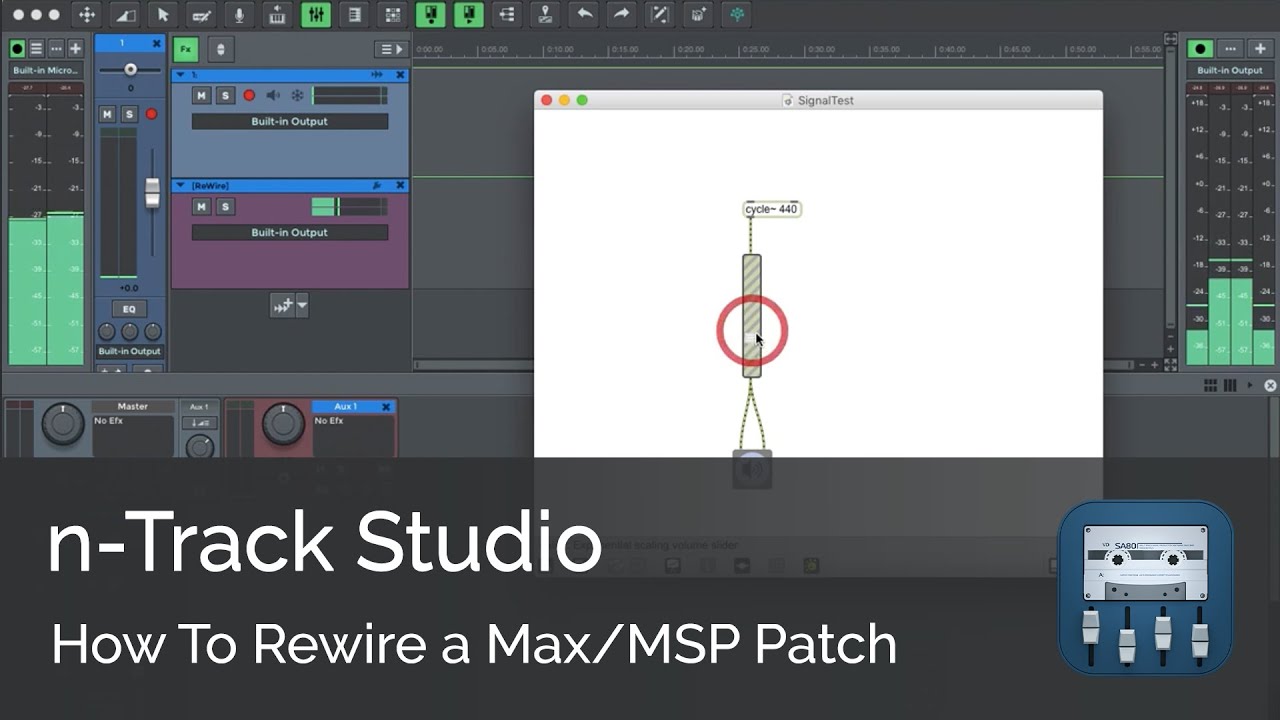The image size is (1280, 720).
Task: Click the teal Songtree icon
Action: (737, 15)
